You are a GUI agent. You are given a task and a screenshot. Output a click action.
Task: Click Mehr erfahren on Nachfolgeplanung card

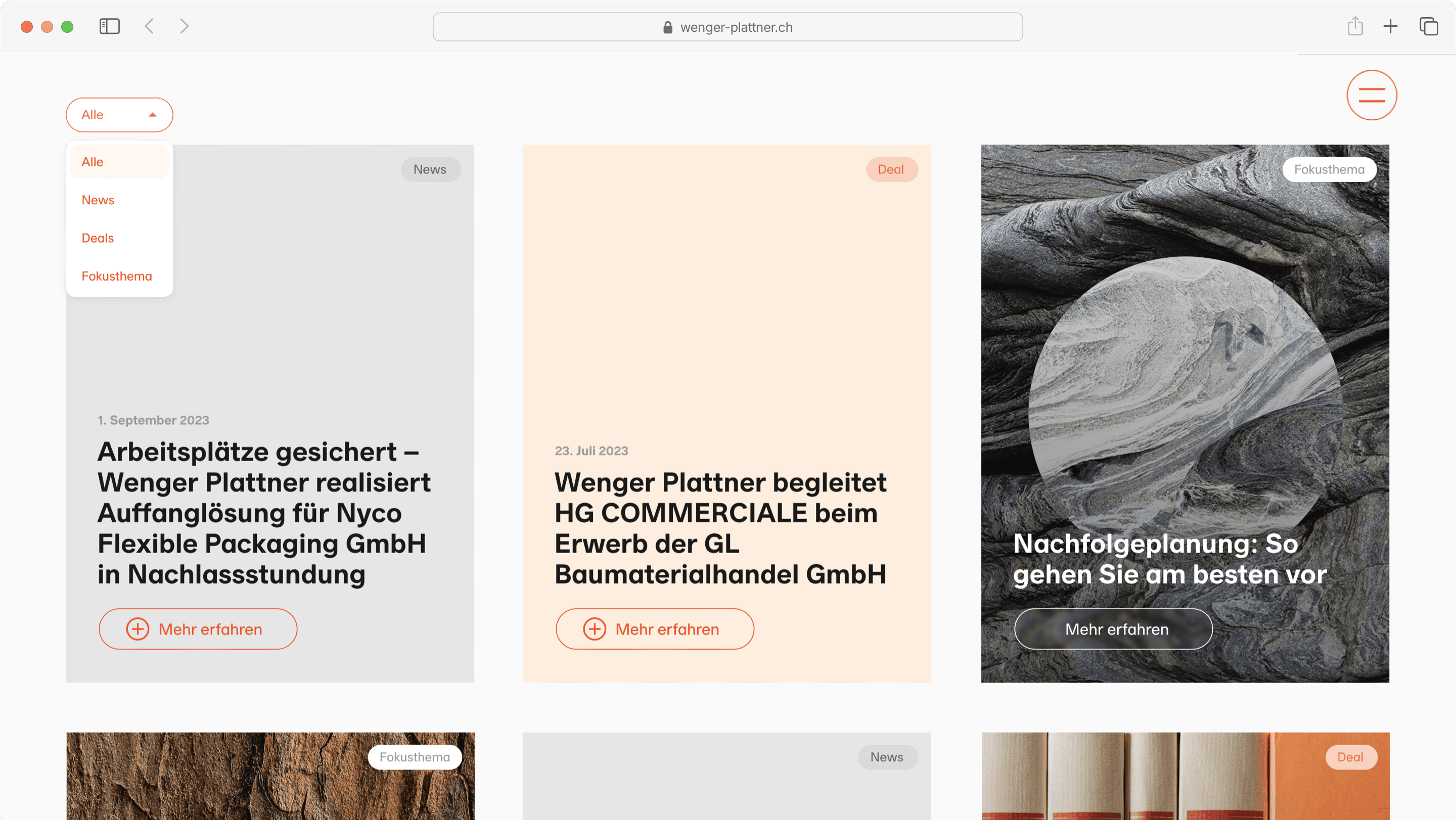1113,629
